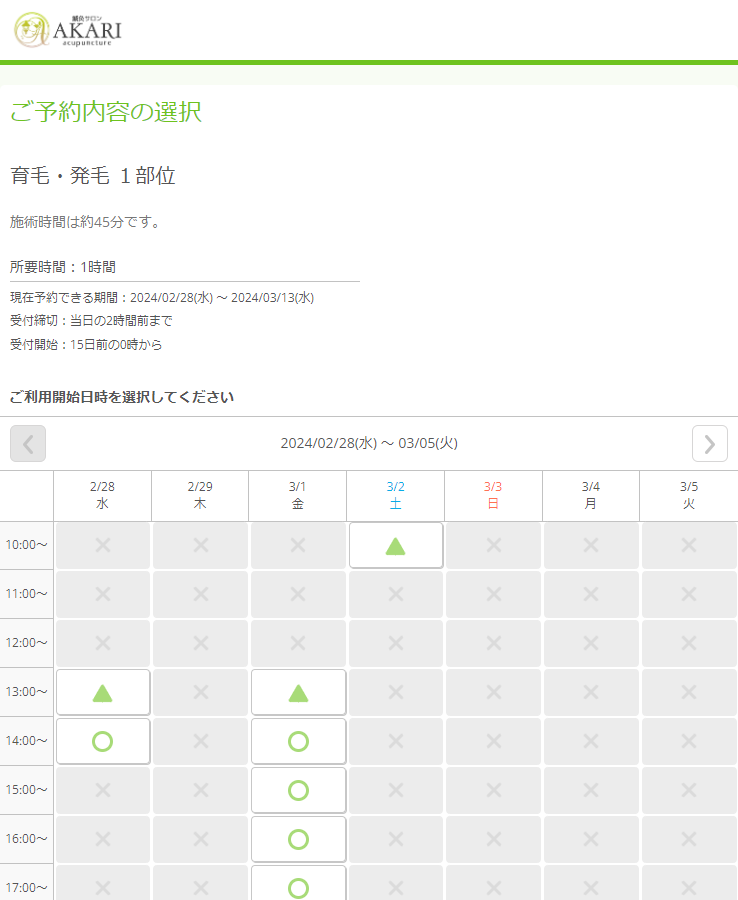Go to next week with right chevron
The height and width of the screenshot is (900, 738).
[709, 444]
